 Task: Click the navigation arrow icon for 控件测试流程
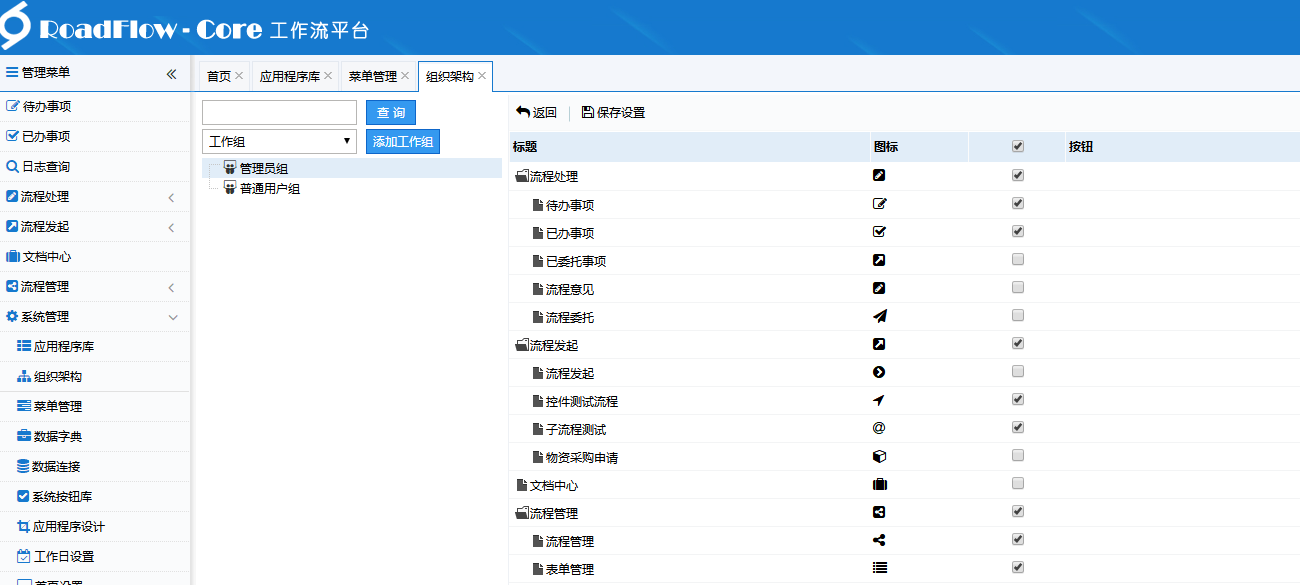(879, 400)
